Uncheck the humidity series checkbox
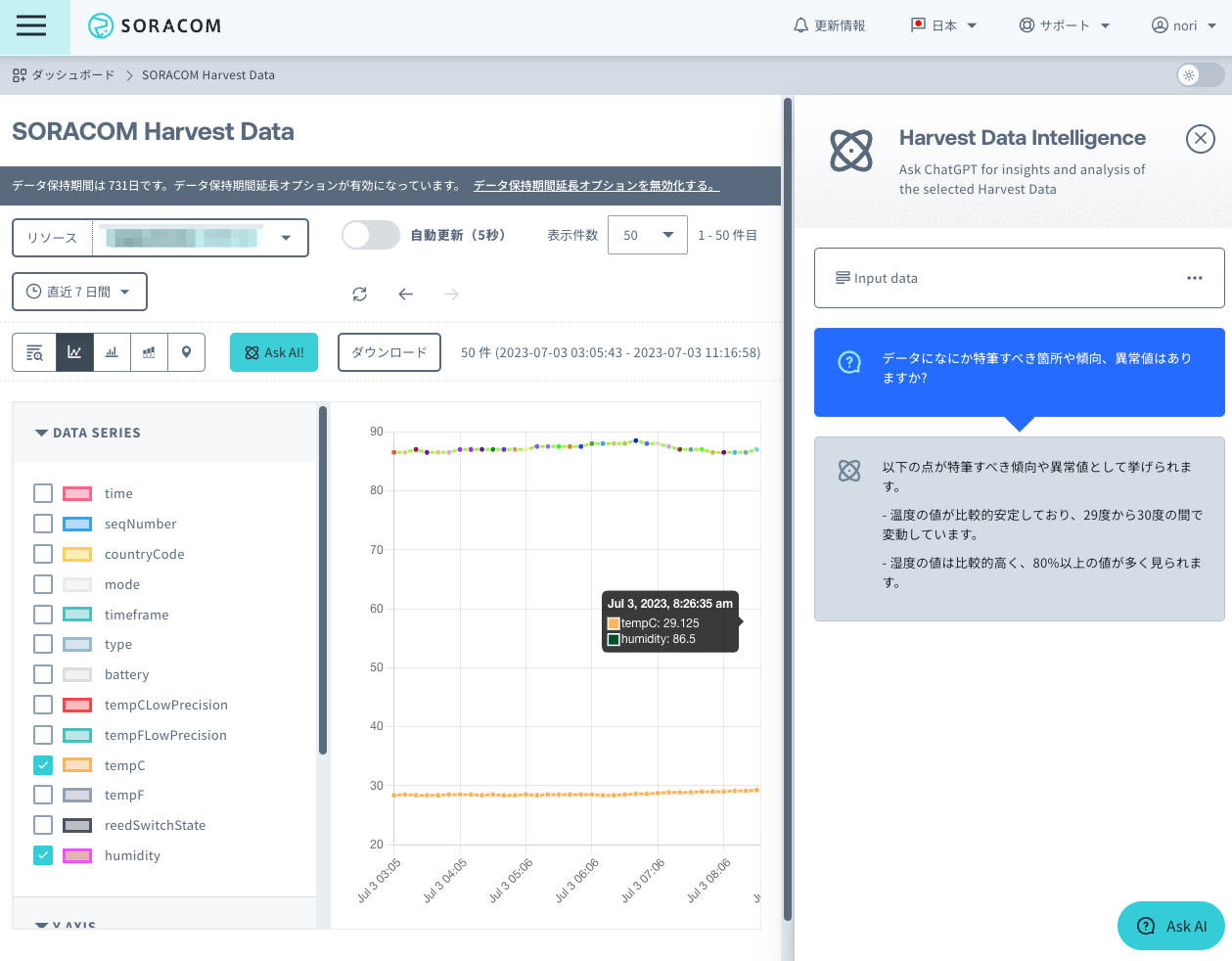Viewport: 1232px width, 961px height. (x=43, y=855)
